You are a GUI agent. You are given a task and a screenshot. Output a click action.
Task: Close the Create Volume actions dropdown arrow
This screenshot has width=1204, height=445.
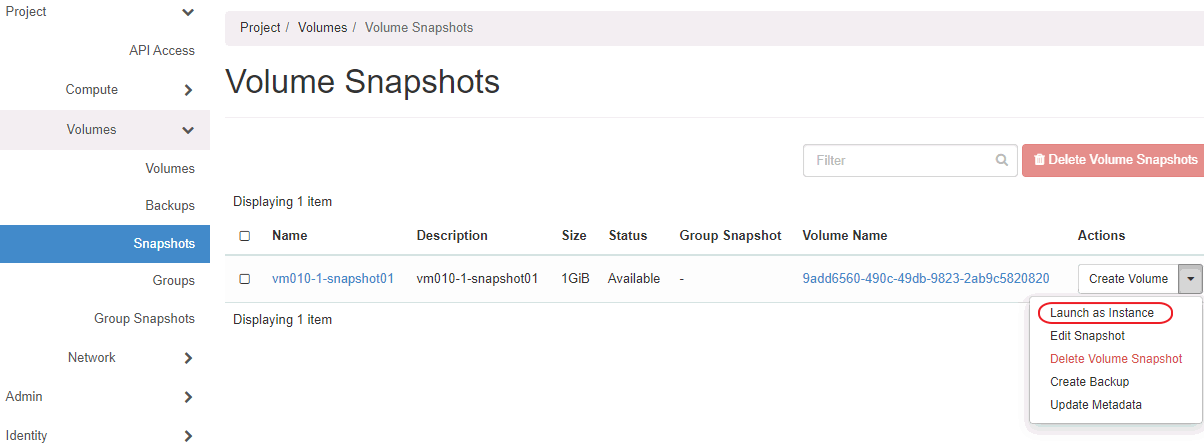pos(1190,279)
